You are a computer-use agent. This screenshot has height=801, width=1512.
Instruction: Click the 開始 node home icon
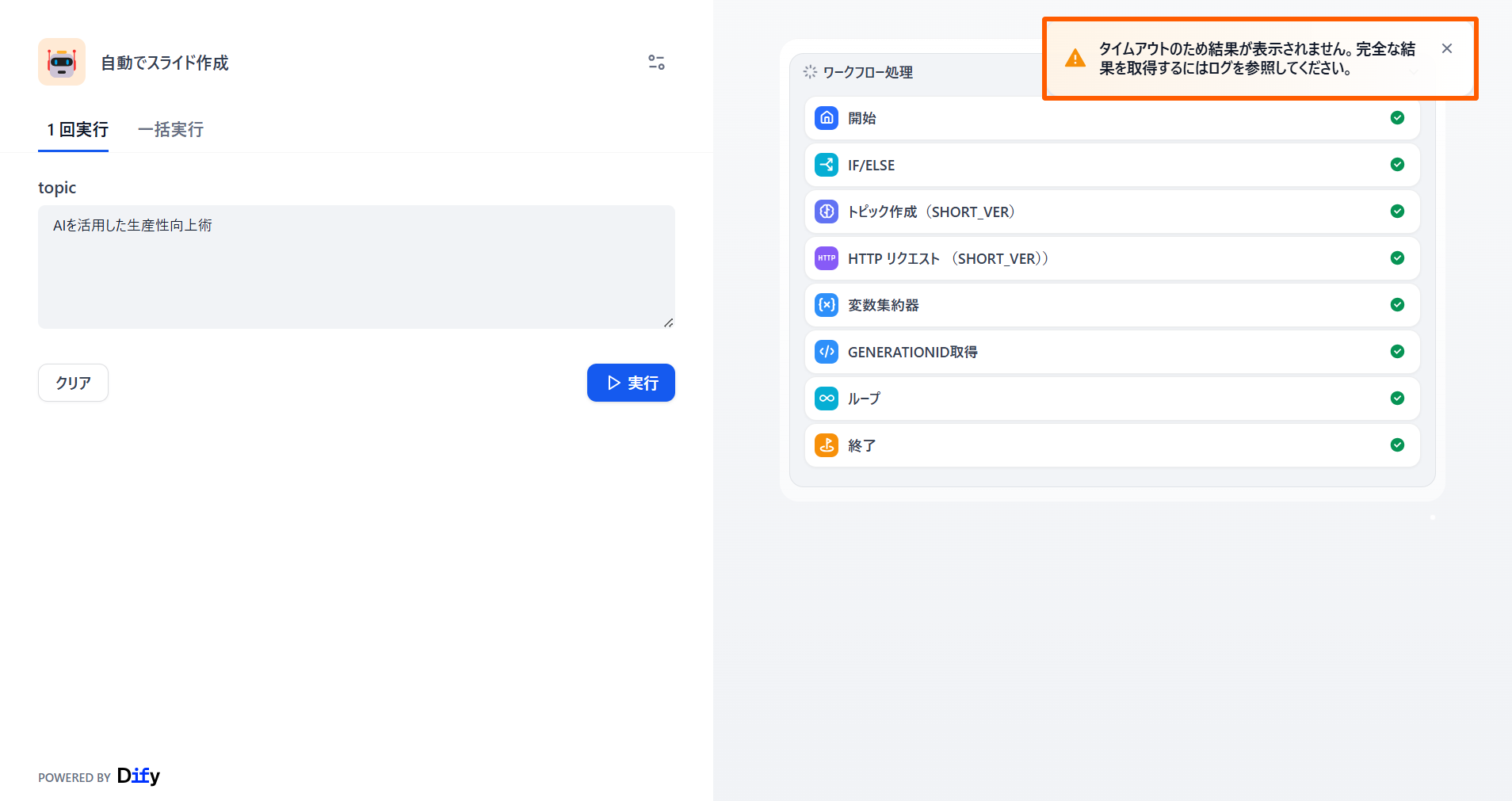coord(827,118)
